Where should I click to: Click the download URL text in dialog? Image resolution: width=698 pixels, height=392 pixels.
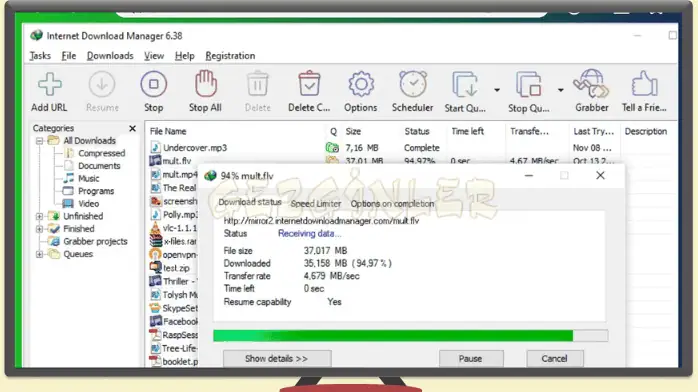[x=321, y=221]
